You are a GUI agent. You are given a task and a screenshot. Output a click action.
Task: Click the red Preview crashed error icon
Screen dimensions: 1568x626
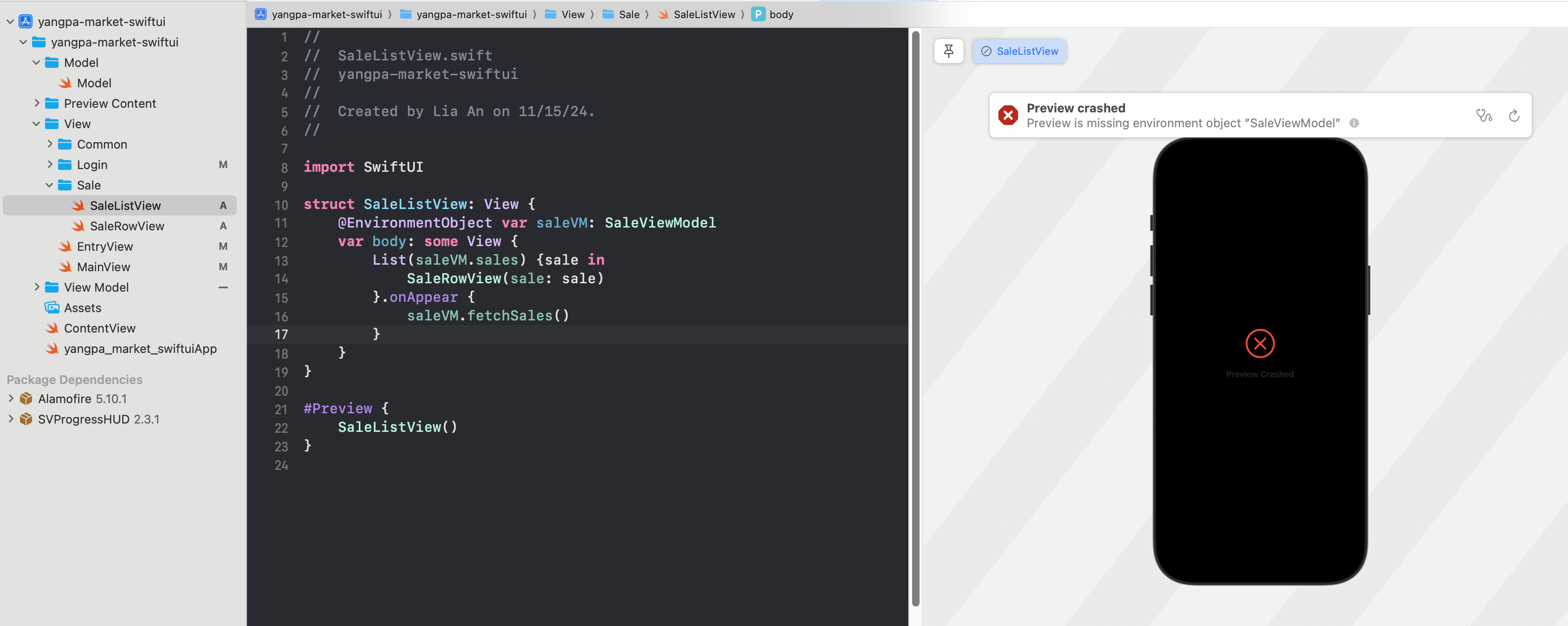pyautogui.click(x=1008, y=115)
